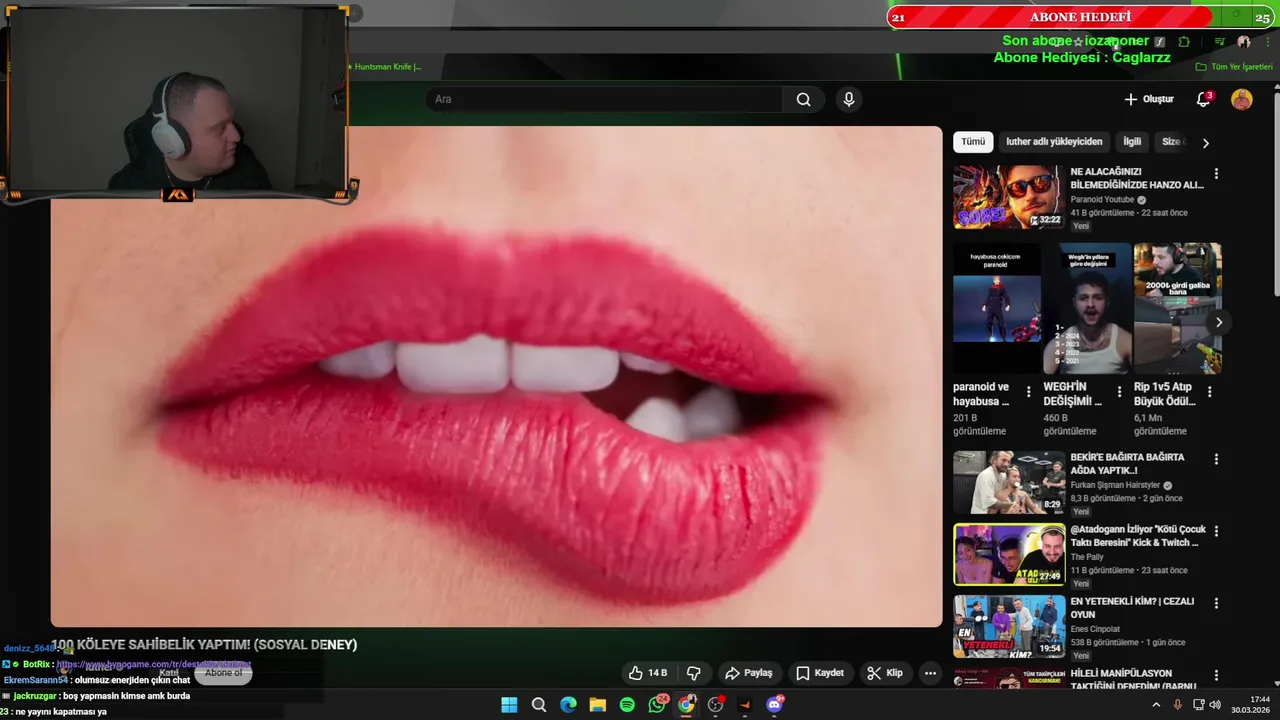Open 'HİLELİ MANİPÜLASYON TAKTİĞİNİ DENEDİM' video
The width and height of the screenshot is (1280, 720).
pos(1134,679)
